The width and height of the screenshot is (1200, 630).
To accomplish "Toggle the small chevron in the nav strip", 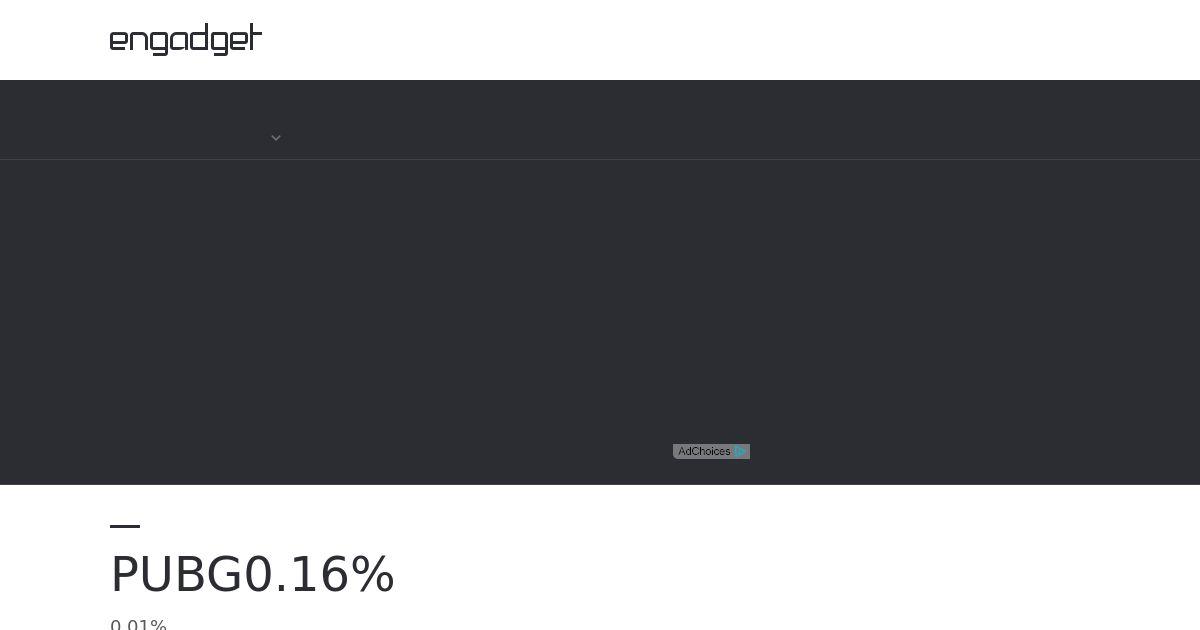I will point(276,138).
